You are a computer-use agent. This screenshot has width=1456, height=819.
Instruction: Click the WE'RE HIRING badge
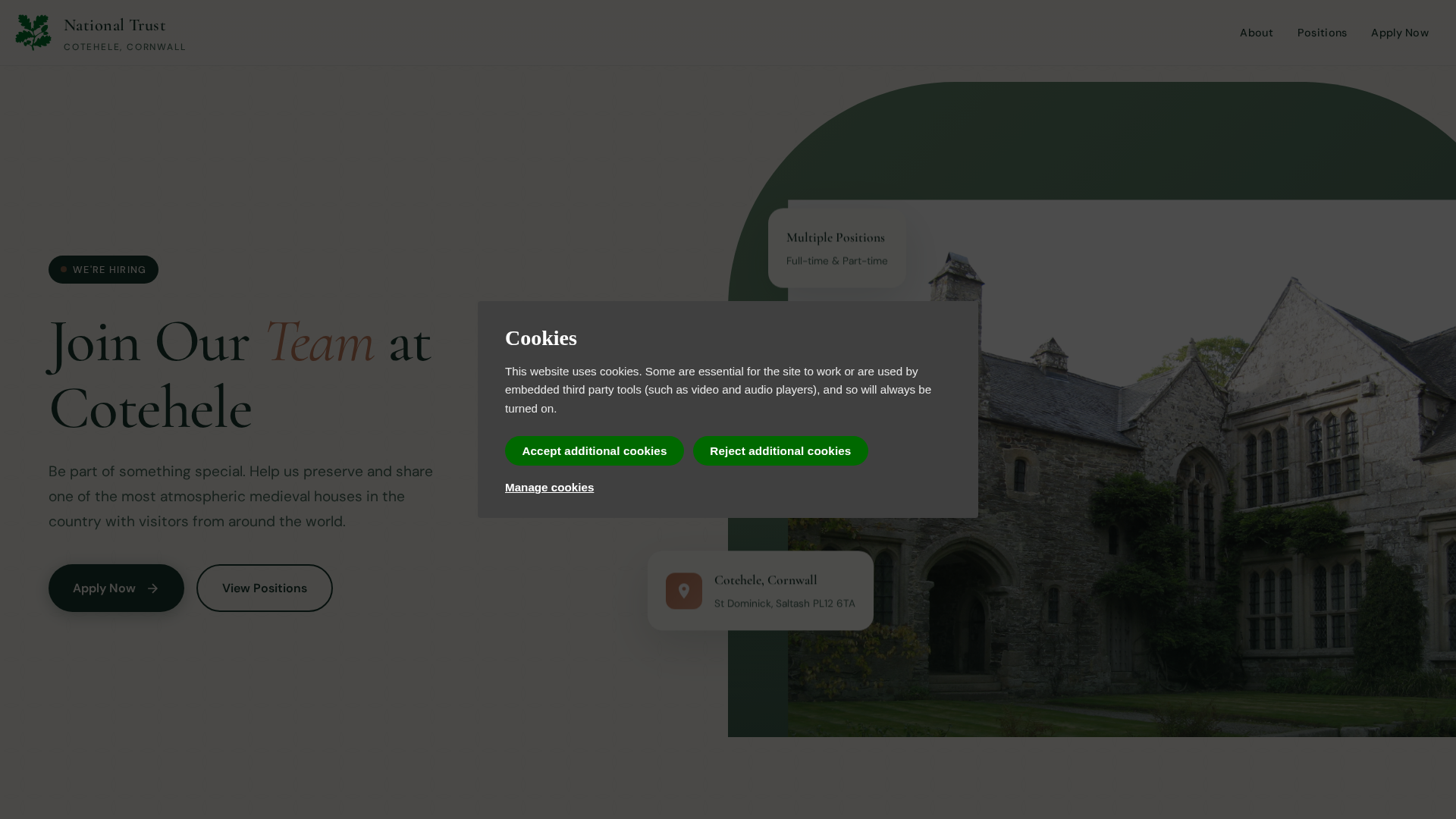[103, 269]
